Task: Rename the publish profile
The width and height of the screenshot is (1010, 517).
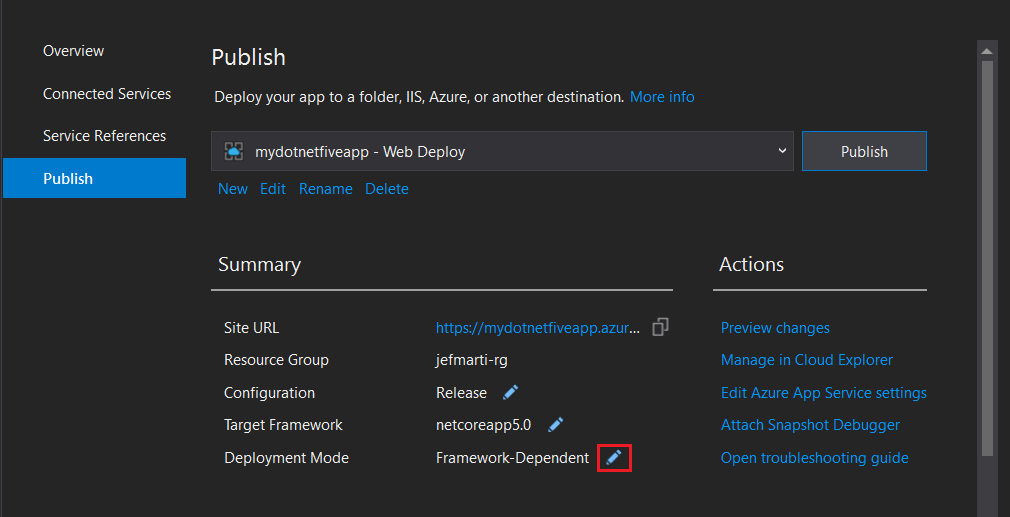Action: point(325,189)
